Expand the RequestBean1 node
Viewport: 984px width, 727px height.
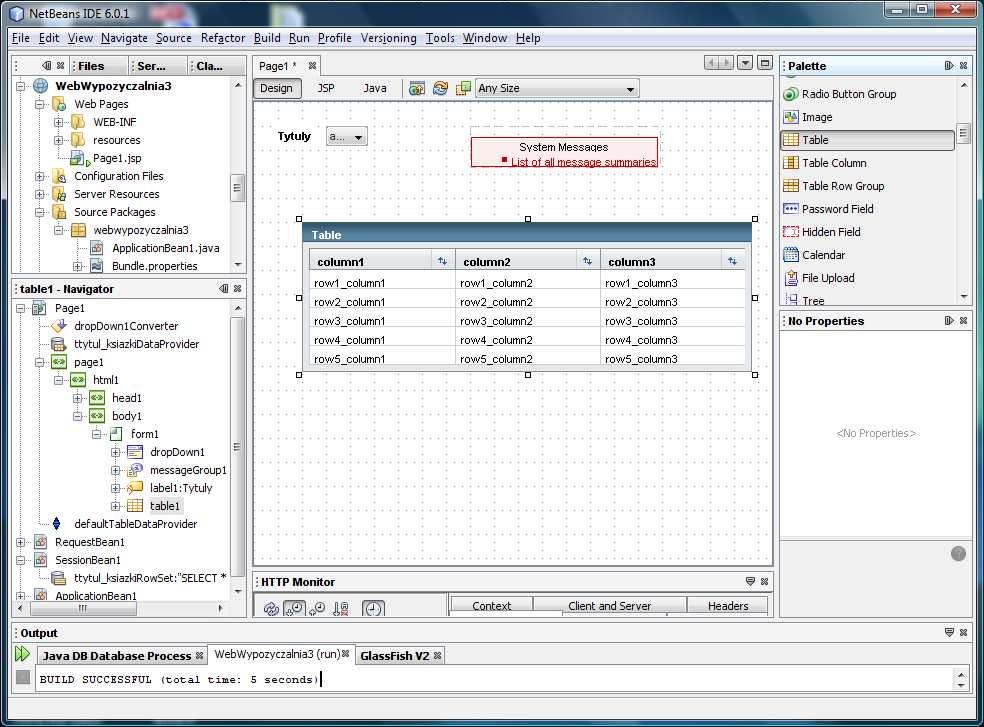tap(20, 542)
